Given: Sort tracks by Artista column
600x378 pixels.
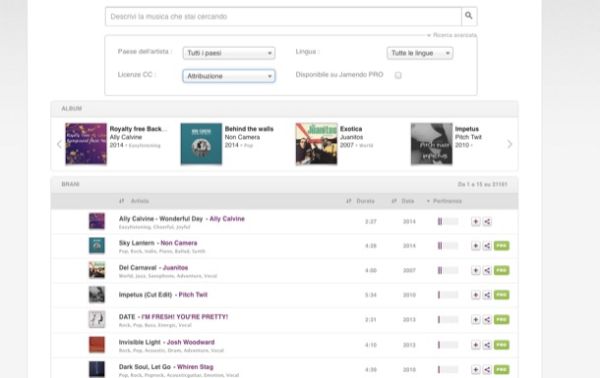Looking at the screenshot, I should [134, 201].
